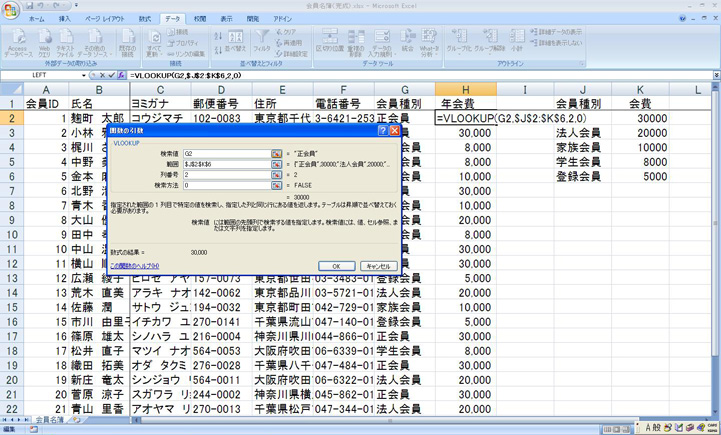This screenshot has height=435, width=721.
Task: Click the 小計 subtotal icon
Action: 517,41
